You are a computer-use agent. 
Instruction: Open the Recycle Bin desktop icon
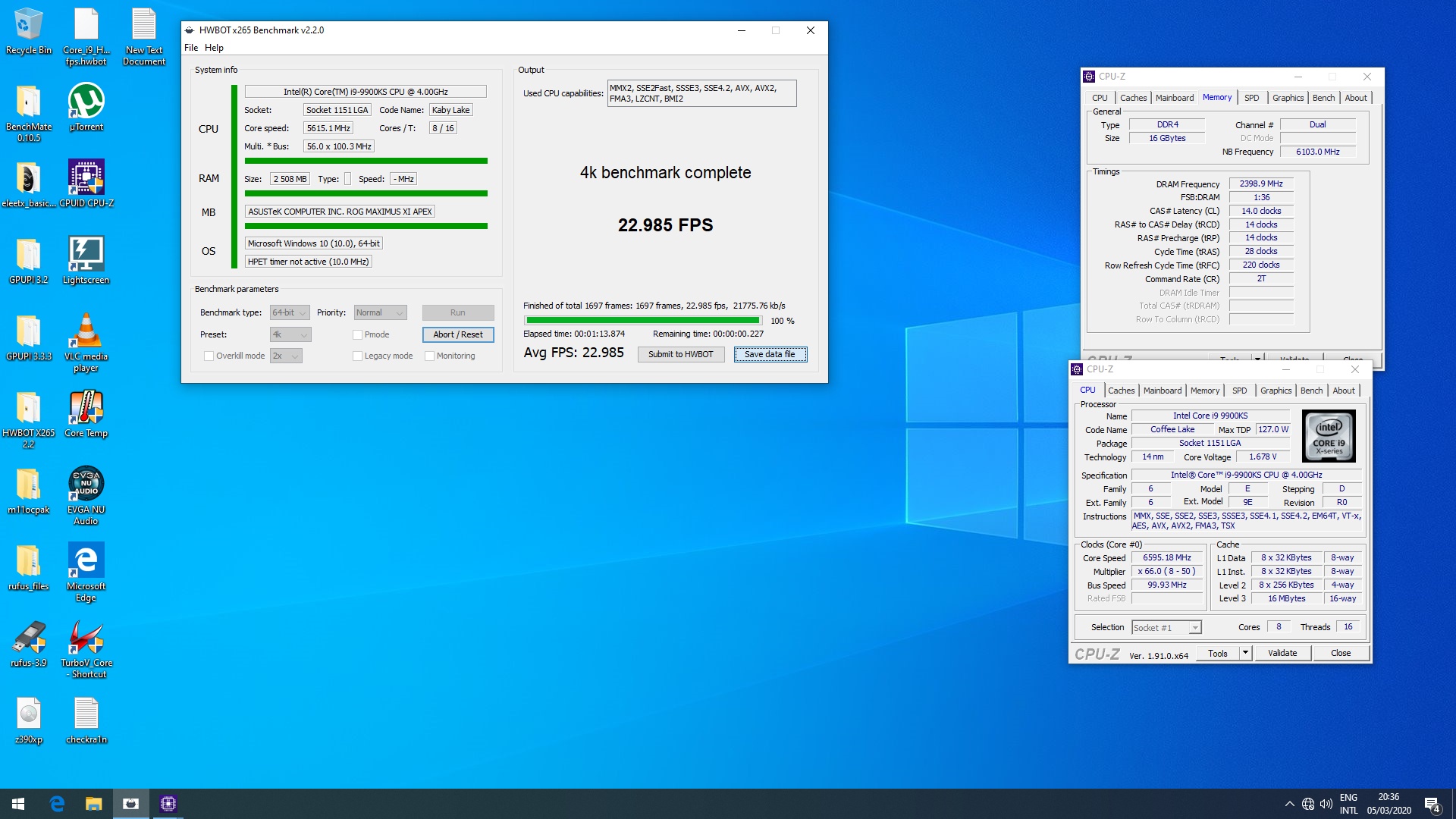[x=29, y=32]
